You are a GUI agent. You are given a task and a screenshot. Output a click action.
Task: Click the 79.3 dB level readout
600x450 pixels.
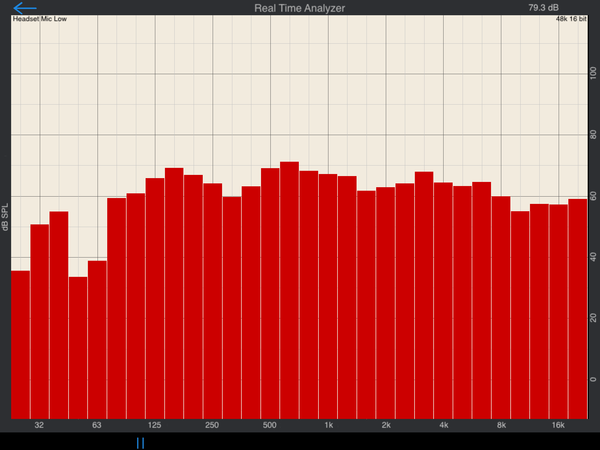coord(543,8)
